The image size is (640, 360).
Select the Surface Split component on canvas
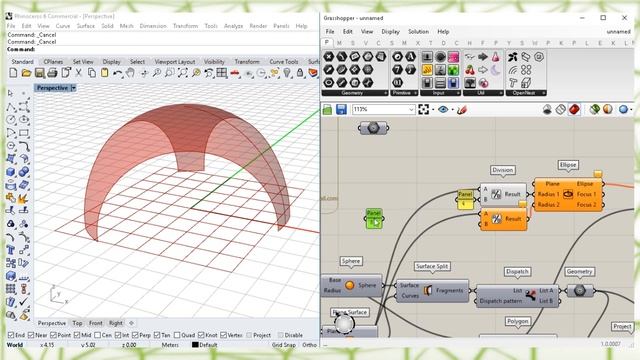pos(432,291)
